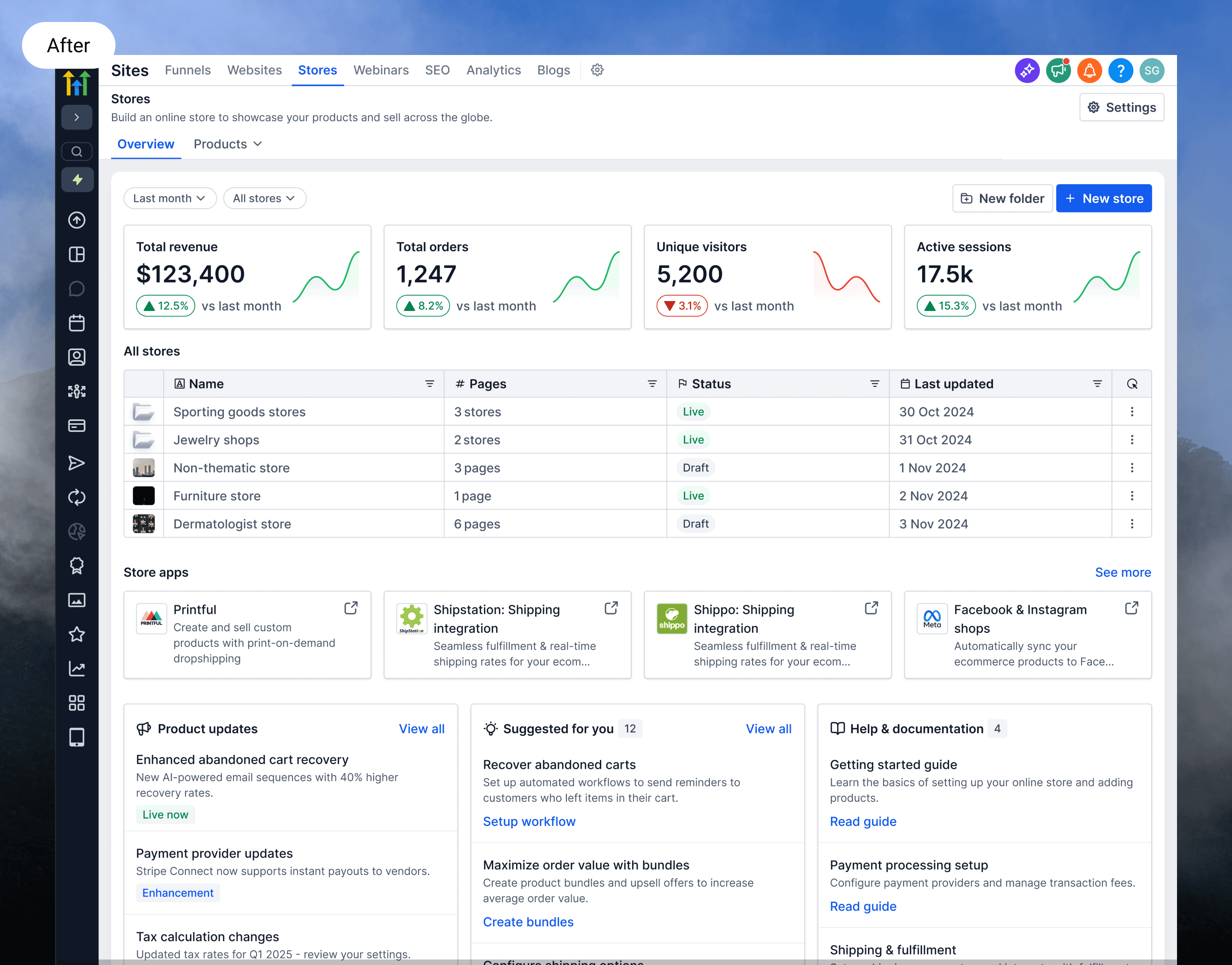This screenshot has height=965, width=1232.
Task: Click the New store button
Action: pyautogui.click(x=1104, y=198)
